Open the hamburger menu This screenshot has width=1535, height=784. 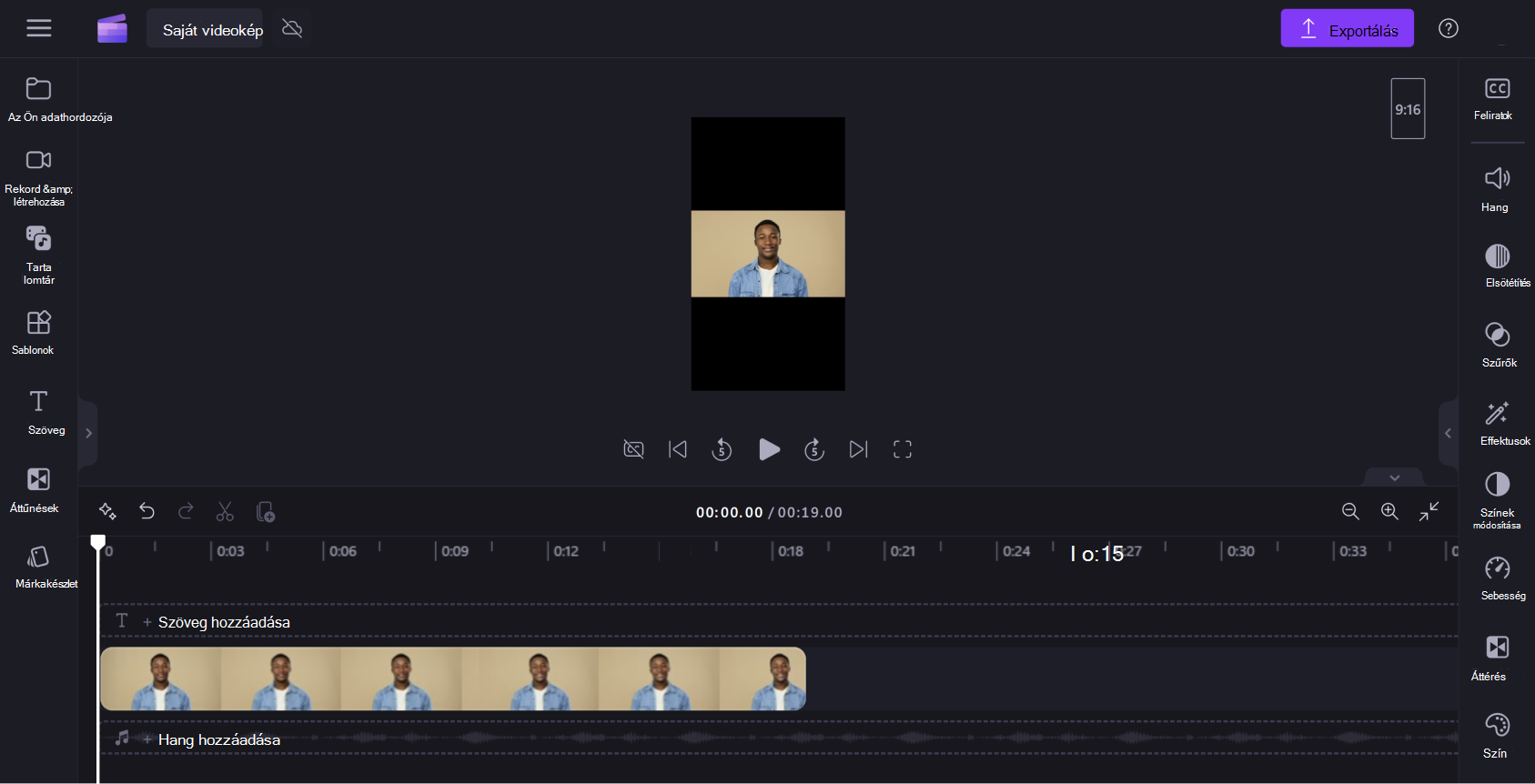click(38, 28)
